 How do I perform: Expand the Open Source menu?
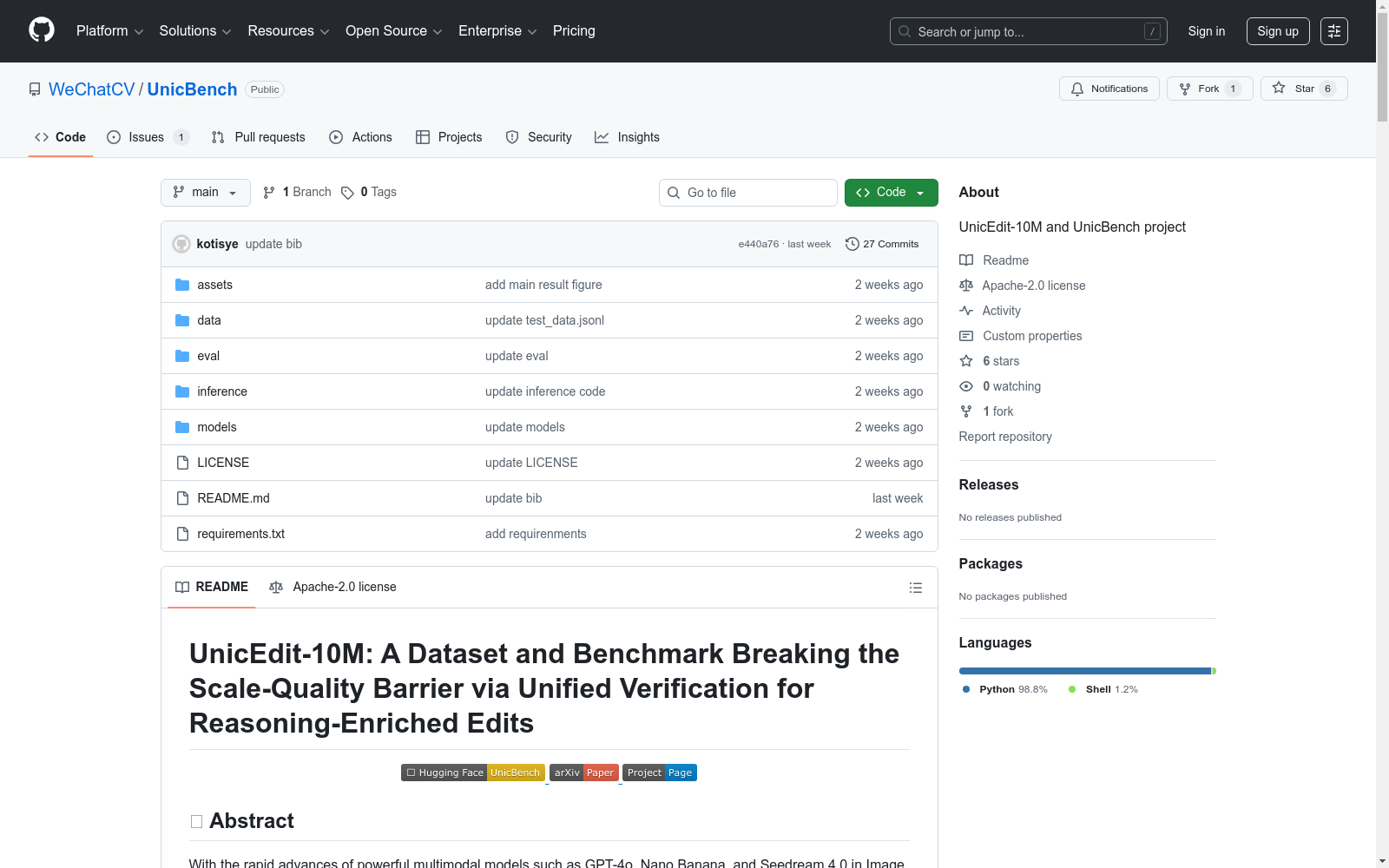[x=394, y=31]
